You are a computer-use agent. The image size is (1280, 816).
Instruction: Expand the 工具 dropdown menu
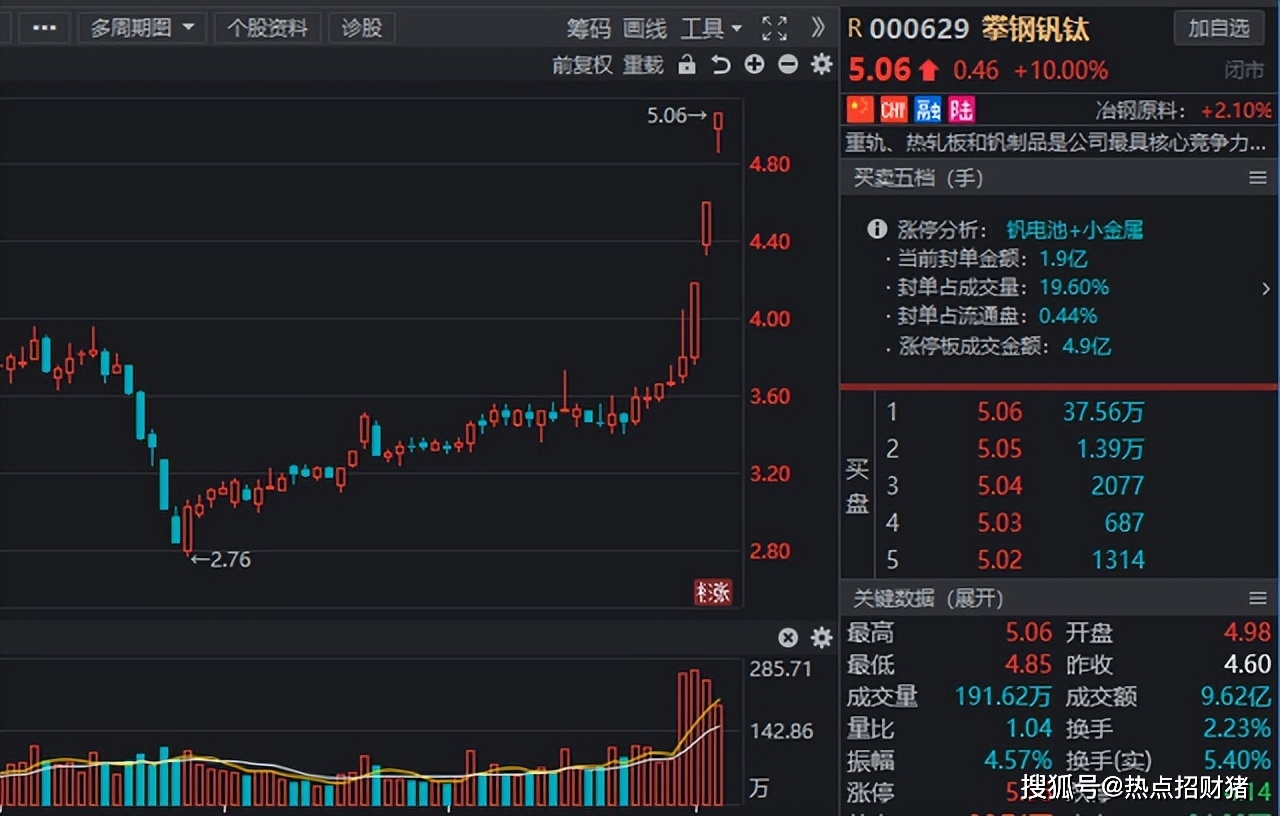(711, 29)
